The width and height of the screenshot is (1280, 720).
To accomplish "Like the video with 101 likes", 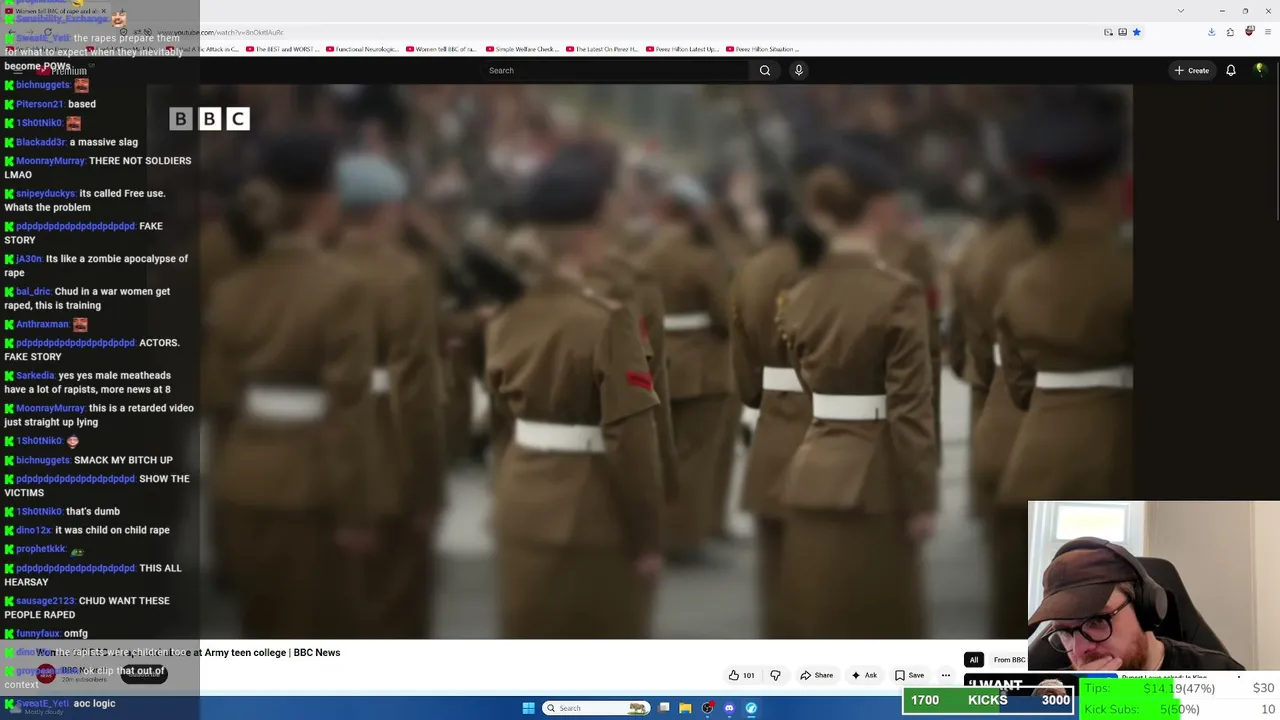I will (x=742, y=675).
